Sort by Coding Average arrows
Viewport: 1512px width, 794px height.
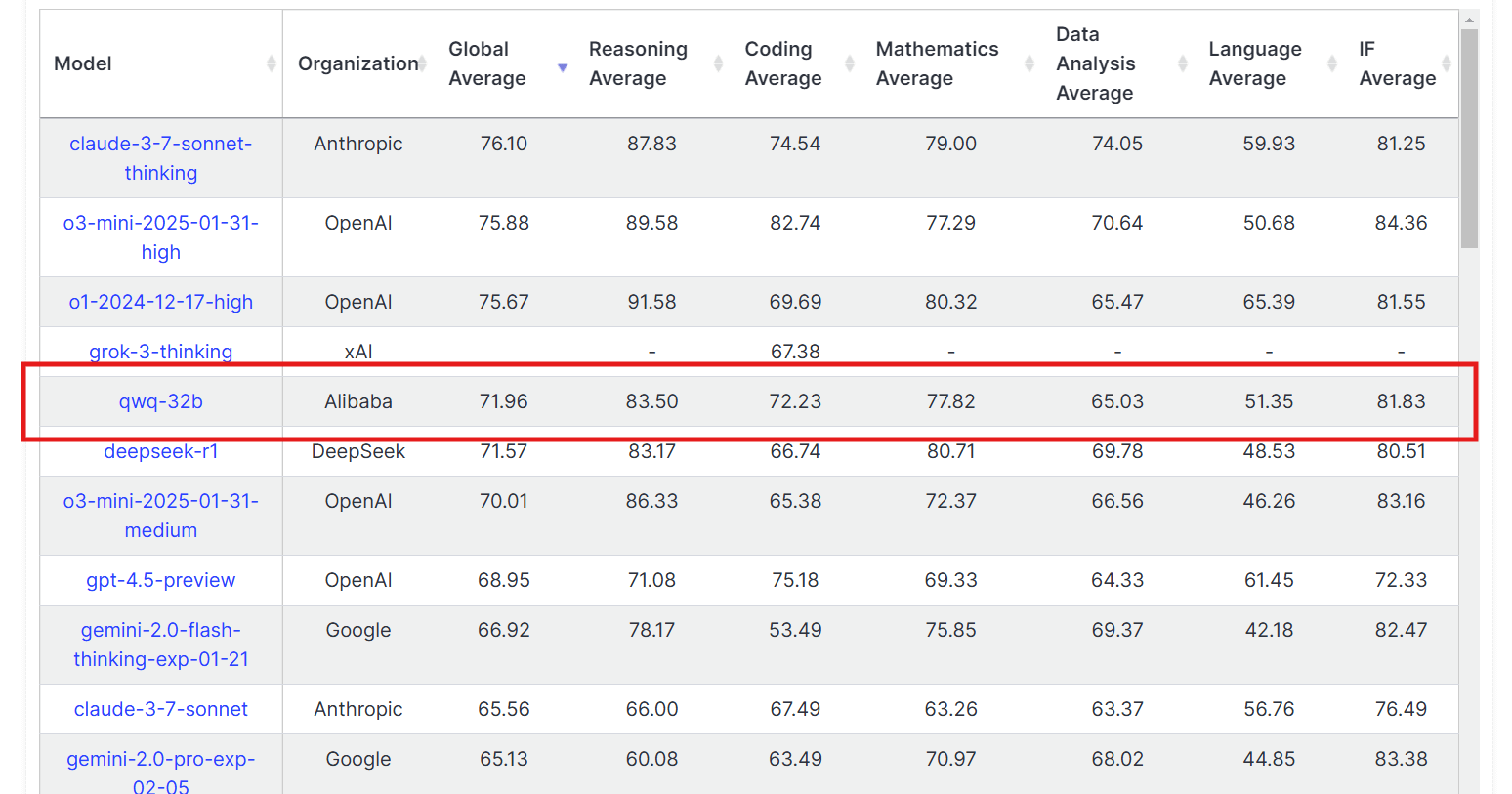point(850,63)
